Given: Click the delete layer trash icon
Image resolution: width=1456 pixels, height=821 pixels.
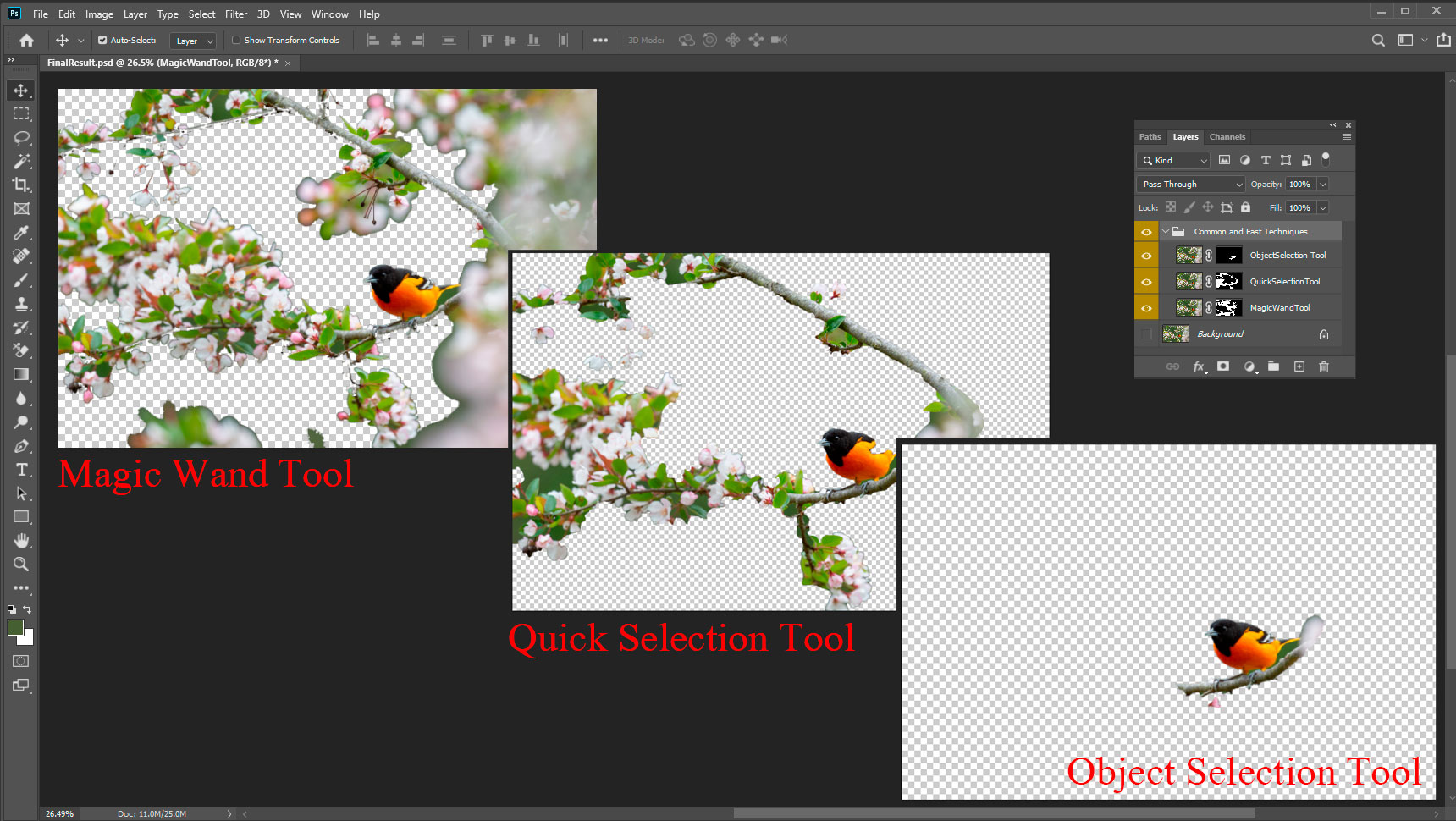Looking at the screenshot, I should (x=1324, y=366).
